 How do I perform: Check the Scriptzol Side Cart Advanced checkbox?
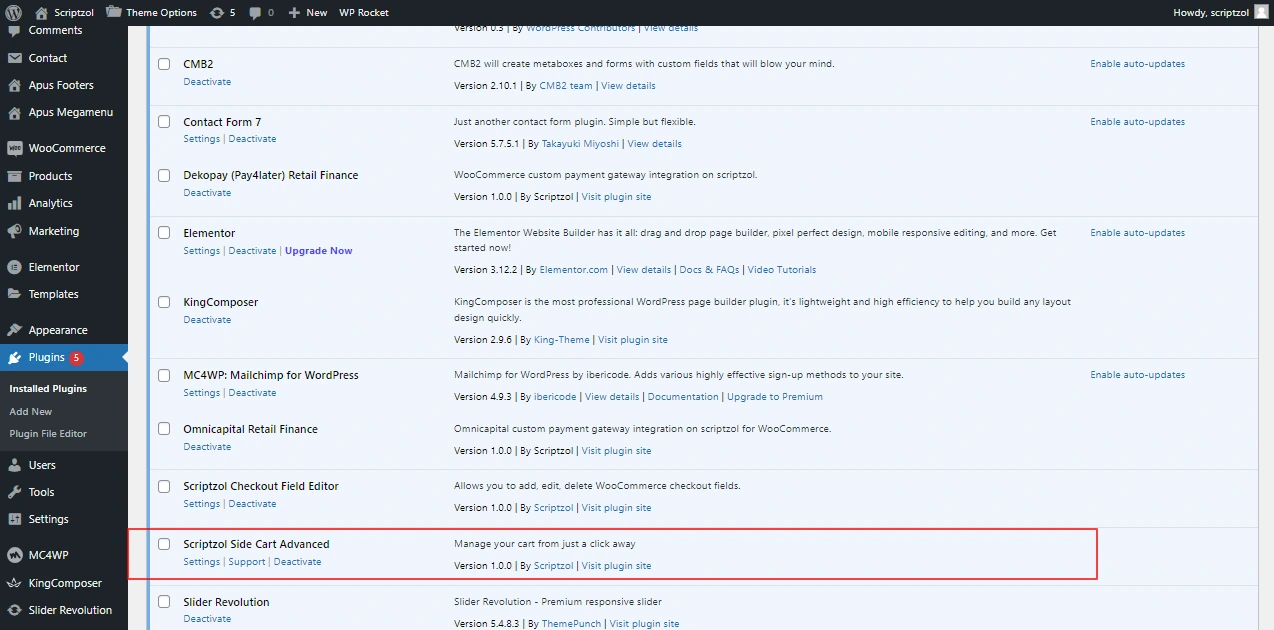[164, 544]
